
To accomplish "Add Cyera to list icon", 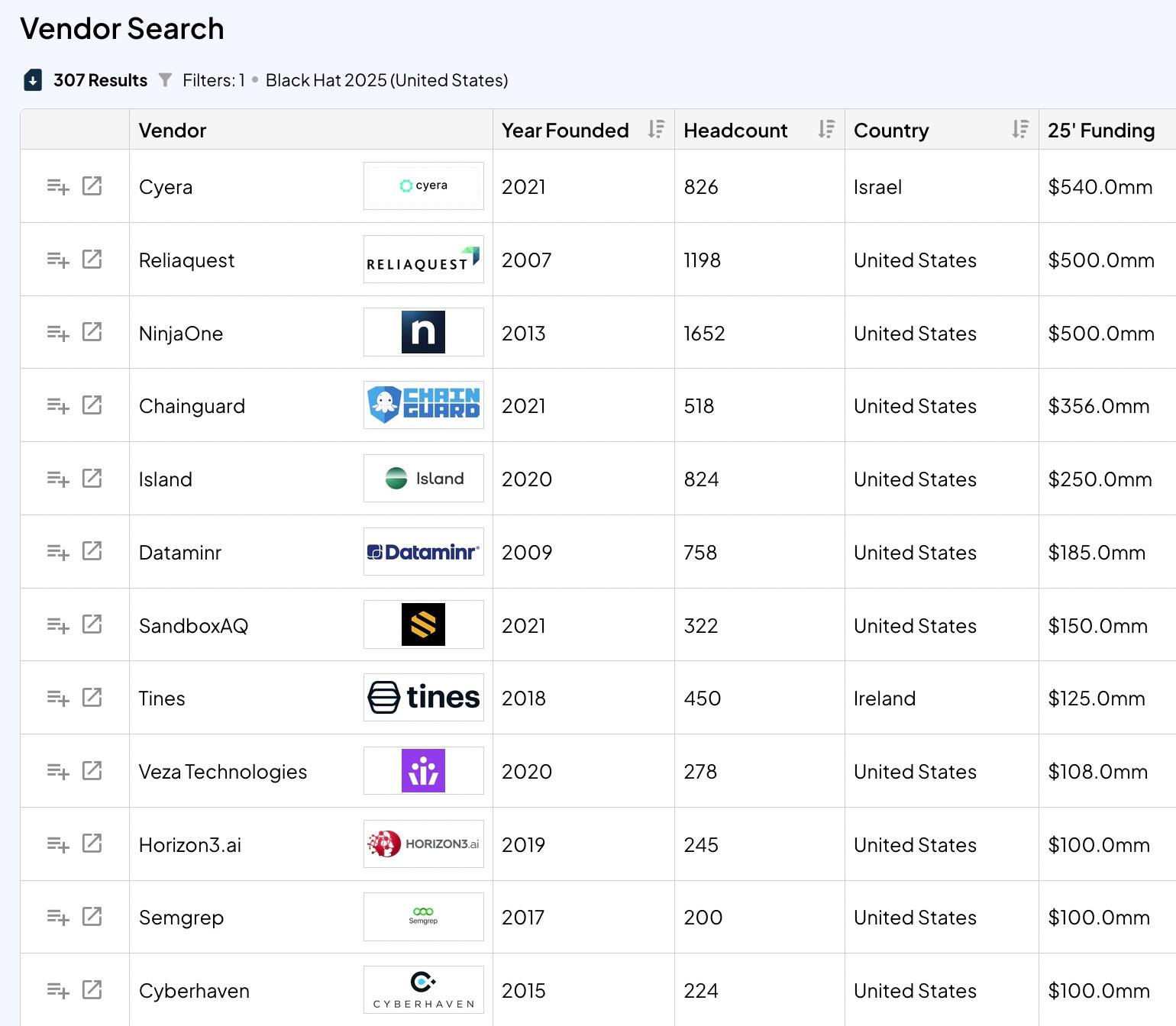I will point(58,186).
